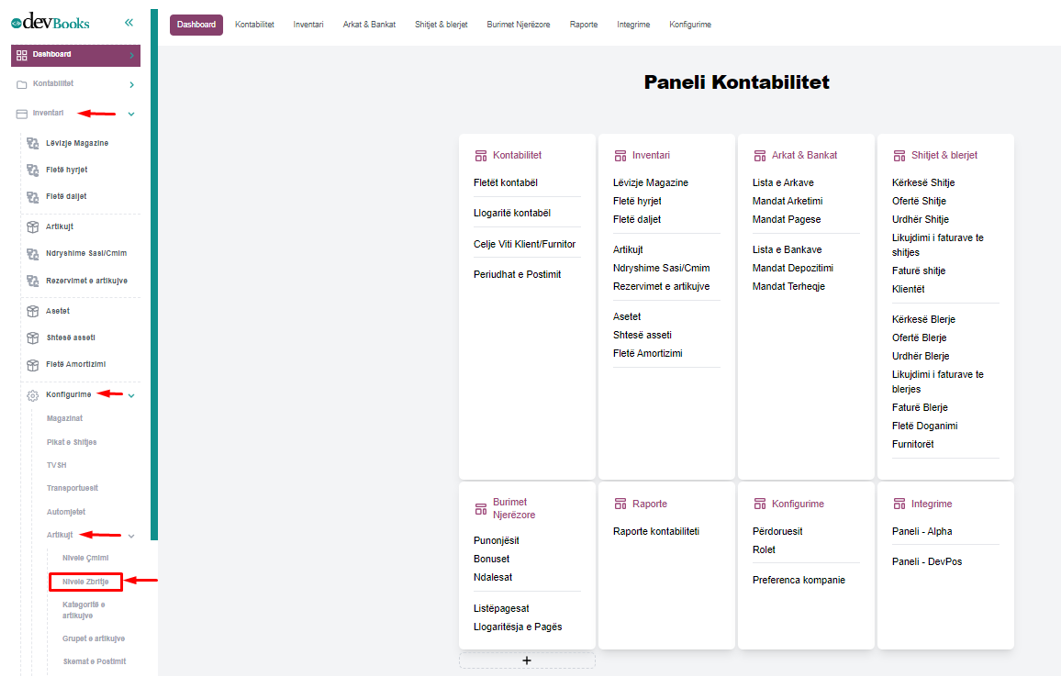This screenshot has width=1063, height=676.
Task: Collapse the Inventari sidebar section chevron
Action: click(131, 114)
